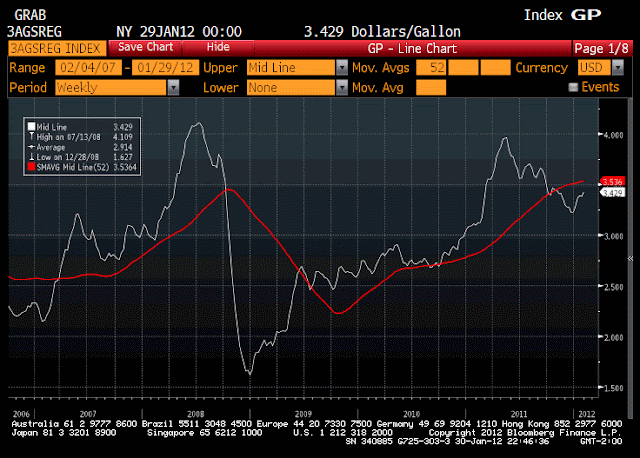
Task: Click the legend value 4.109
Action: 123,137
